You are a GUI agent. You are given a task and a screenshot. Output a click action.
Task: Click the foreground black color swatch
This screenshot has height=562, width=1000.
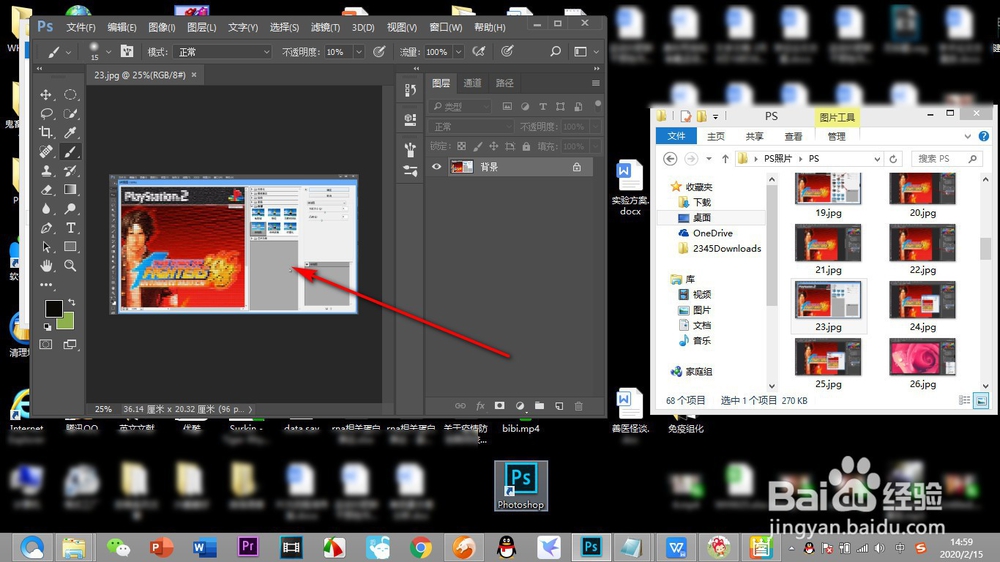tap(54, 308)
